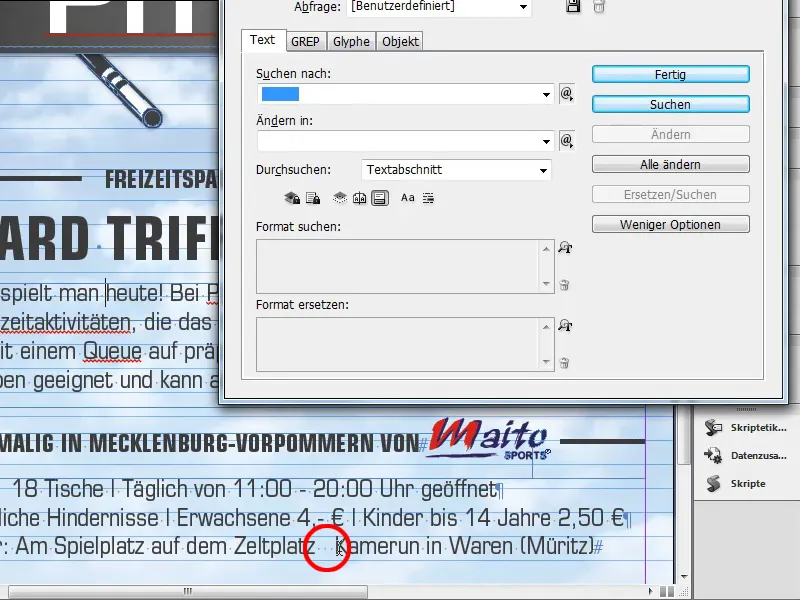Open the Objekt tab
The width and height of the screenshot is (800, 600).
399,41
